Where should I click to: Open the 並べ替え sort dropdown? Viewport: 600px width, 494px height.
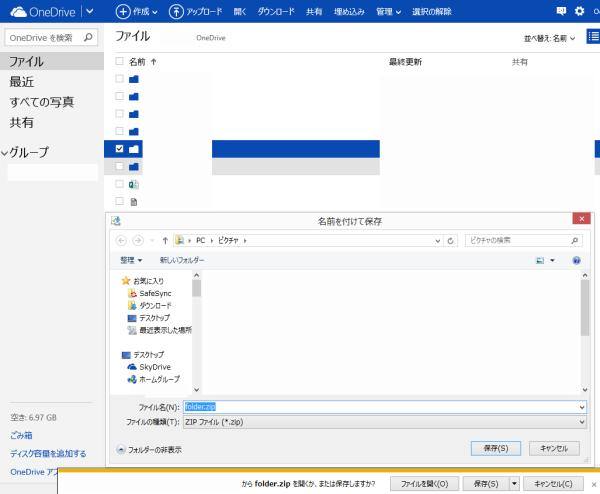(x=549, y=38)
